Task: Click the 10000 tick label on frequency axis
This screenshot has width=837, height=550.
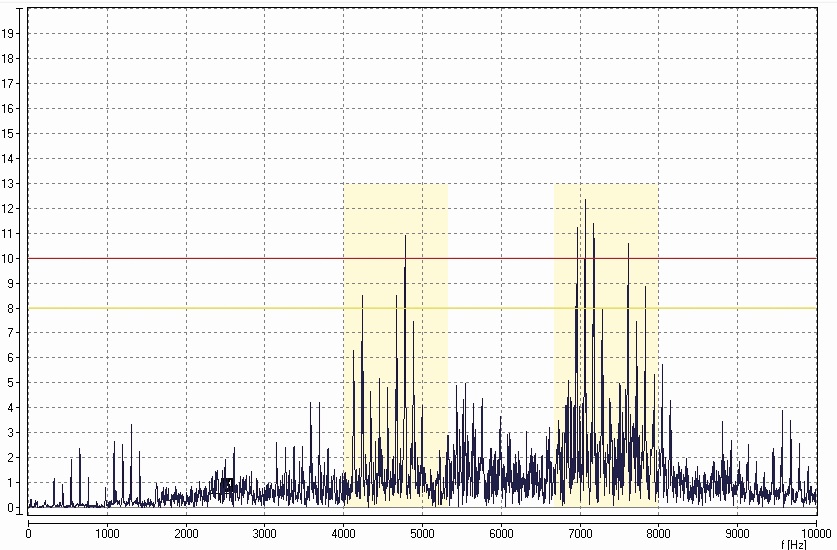Action: point(816,533)
